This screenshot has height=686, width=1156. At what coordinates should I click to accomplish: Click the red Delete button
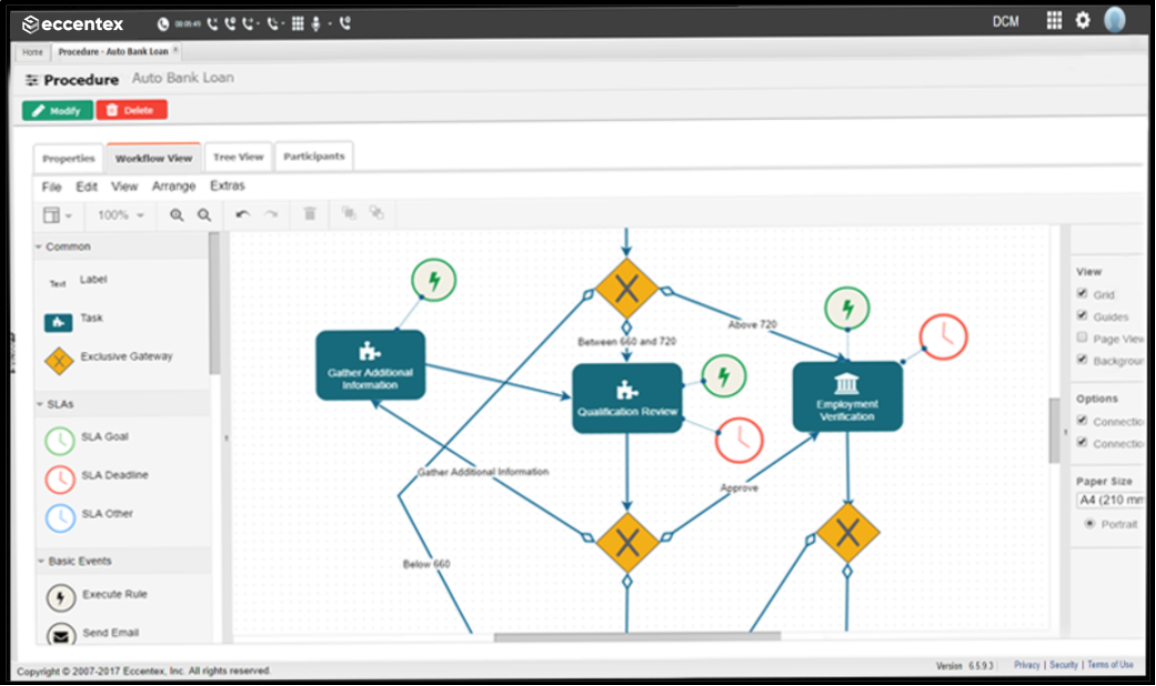pyautogui.click(x=132, y=110)
